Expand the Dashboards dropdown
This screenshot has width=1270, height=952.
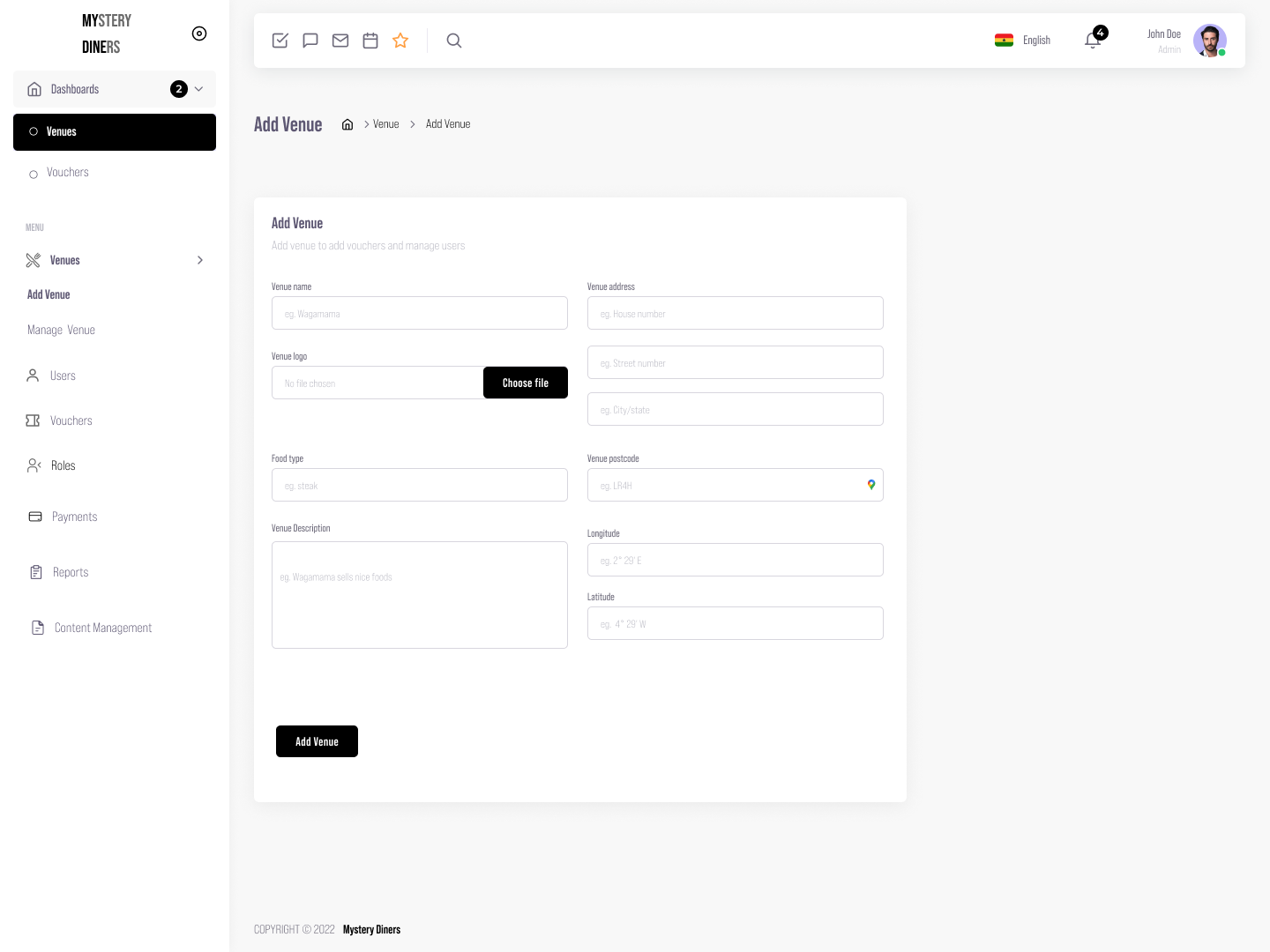tap(198, 89)
